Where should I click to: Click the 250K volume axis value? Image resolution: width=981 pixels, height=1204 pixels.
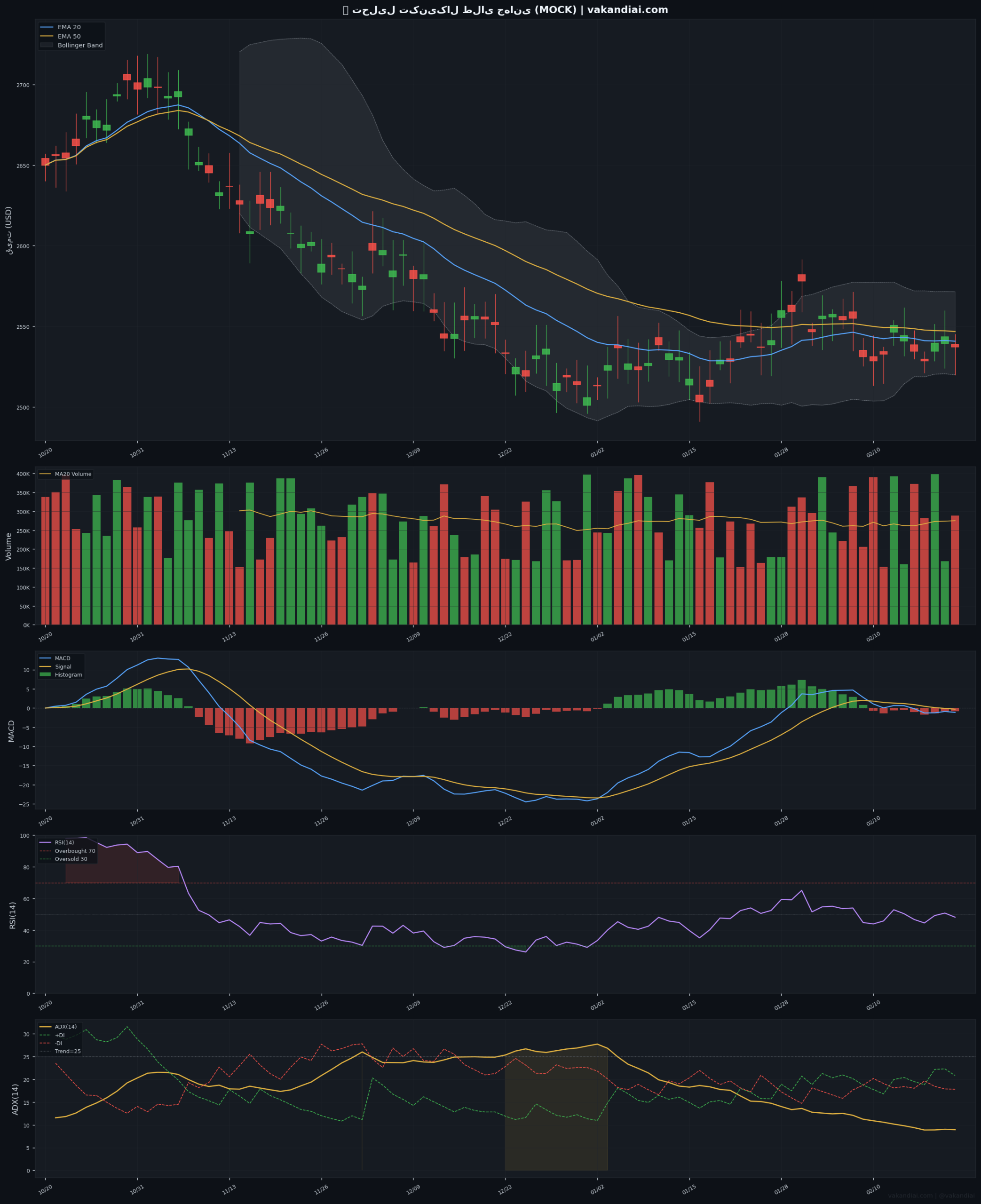23,531
